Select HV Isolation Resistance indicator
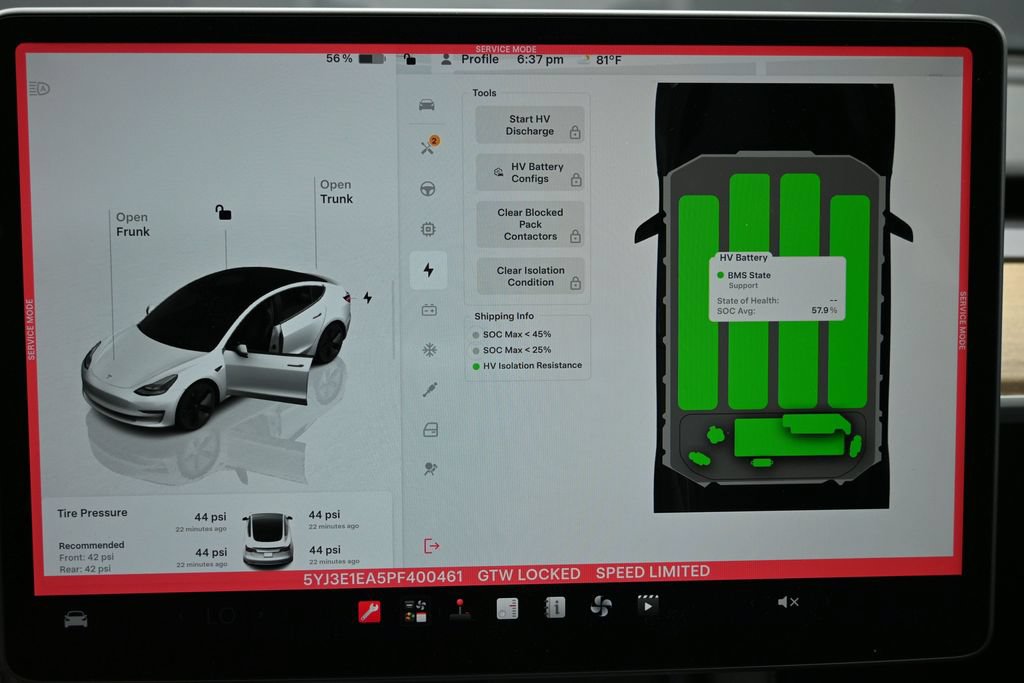 click(x=527, y=366)
